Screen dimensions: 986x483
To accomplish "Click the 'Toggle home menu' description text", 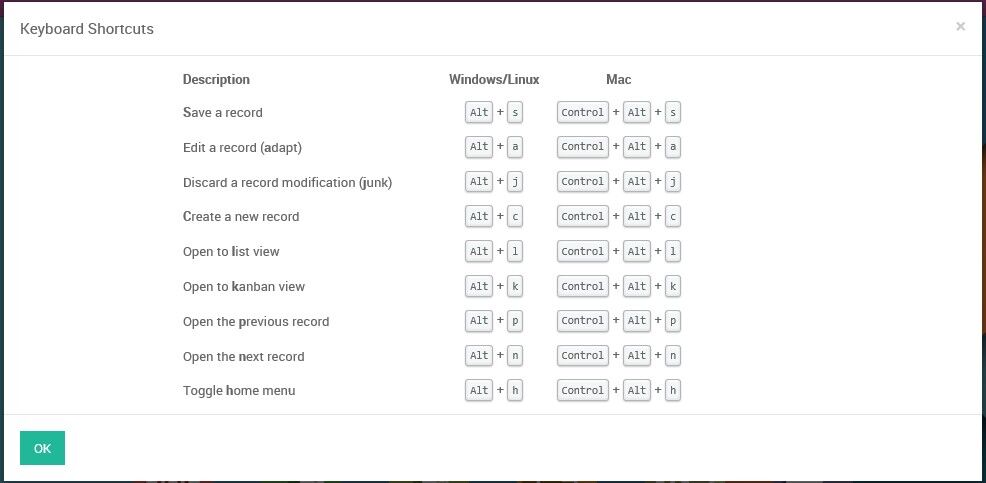I will [x=239, y=390].
